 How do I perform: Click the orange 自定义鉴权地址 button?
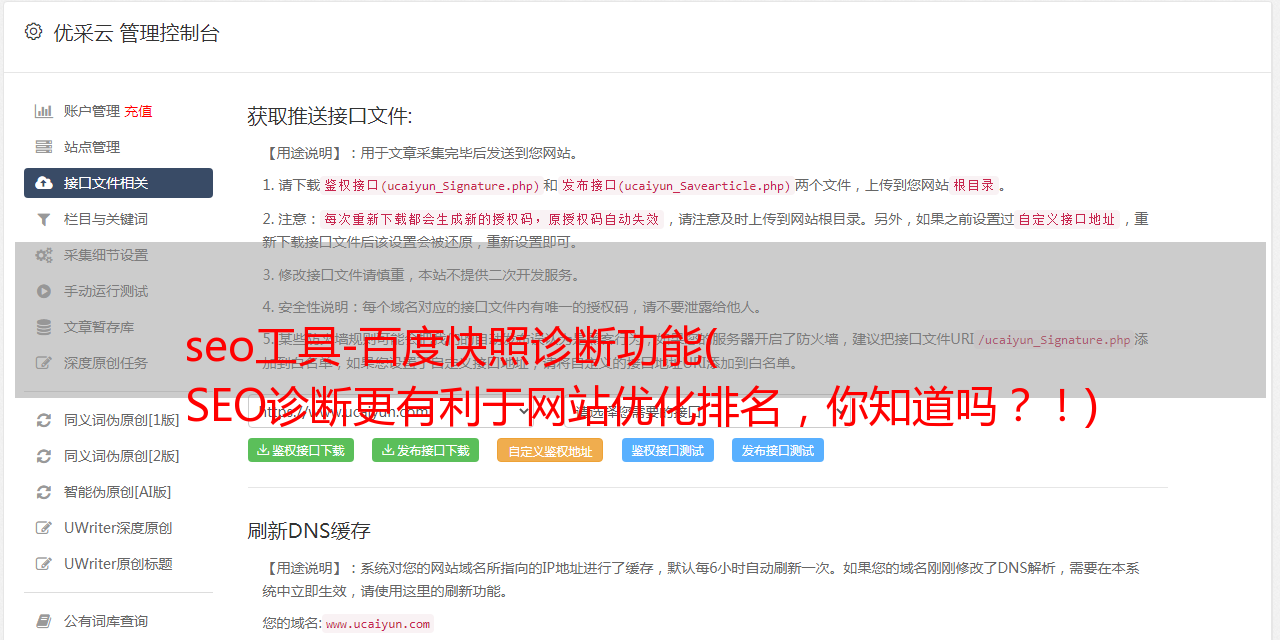pyautogui.click(x=550, y=451)
